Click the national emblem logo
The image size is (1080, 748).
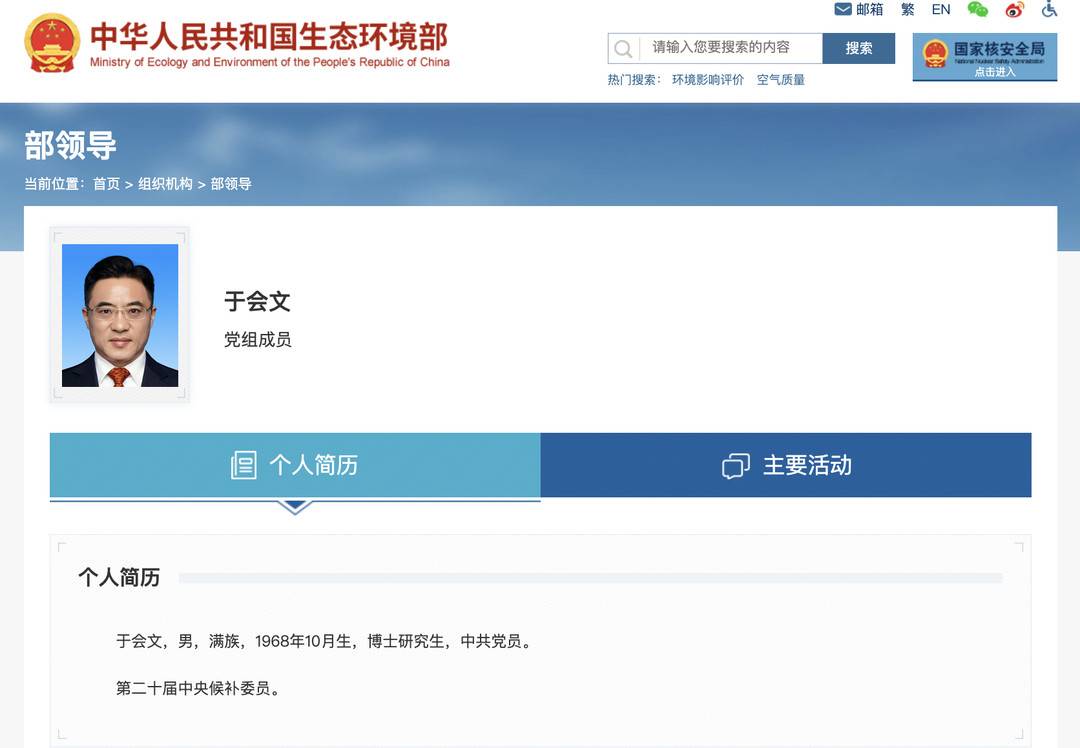[x=52, y=43]
